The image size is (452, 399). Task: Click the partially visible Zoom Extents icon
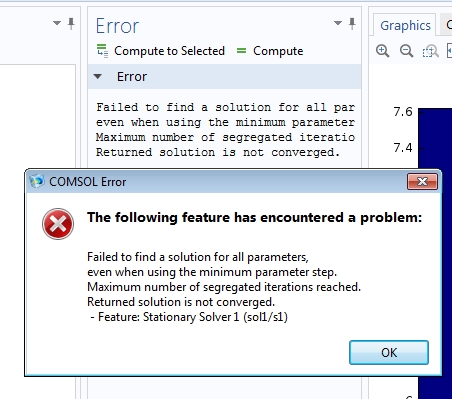[449, 51]
